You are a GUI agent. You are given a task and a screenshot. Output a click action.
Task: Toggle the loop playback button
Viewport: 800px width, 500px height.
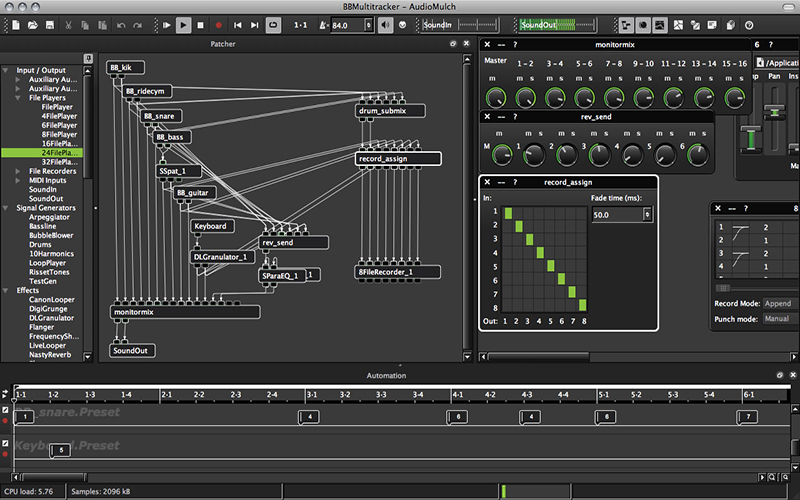pyautogui.click(x=273, y=25)
